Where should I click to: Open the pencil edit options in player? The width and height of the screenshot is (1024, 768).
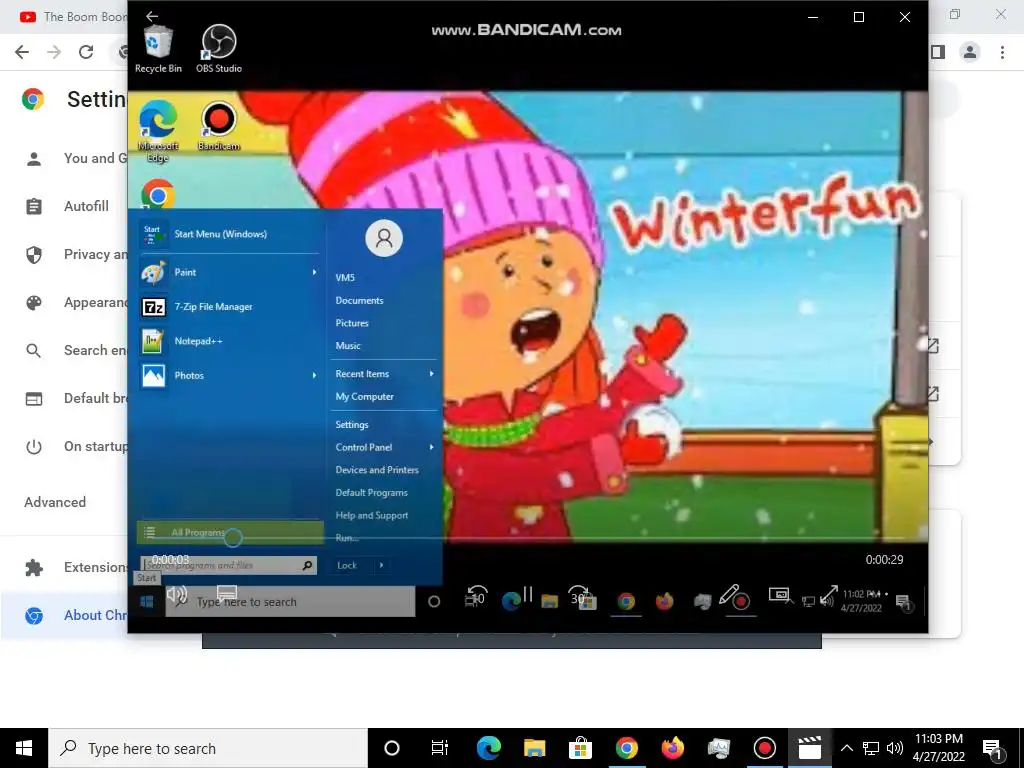[728, 594]
